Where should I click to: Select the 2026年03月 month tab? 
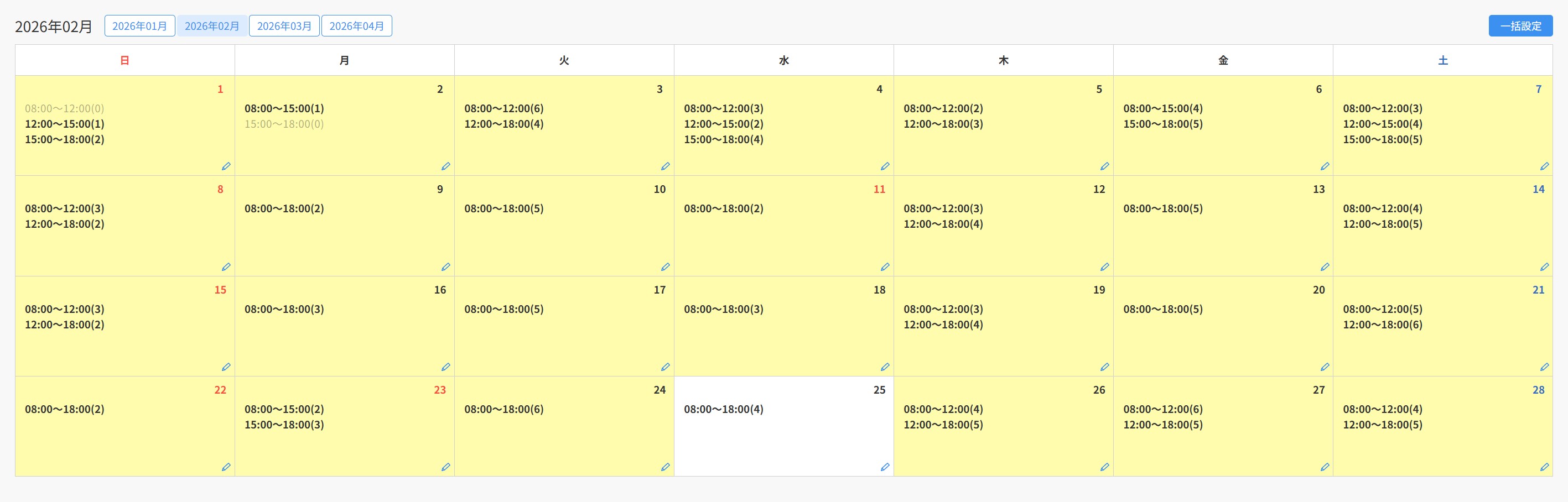coord(284,26)
